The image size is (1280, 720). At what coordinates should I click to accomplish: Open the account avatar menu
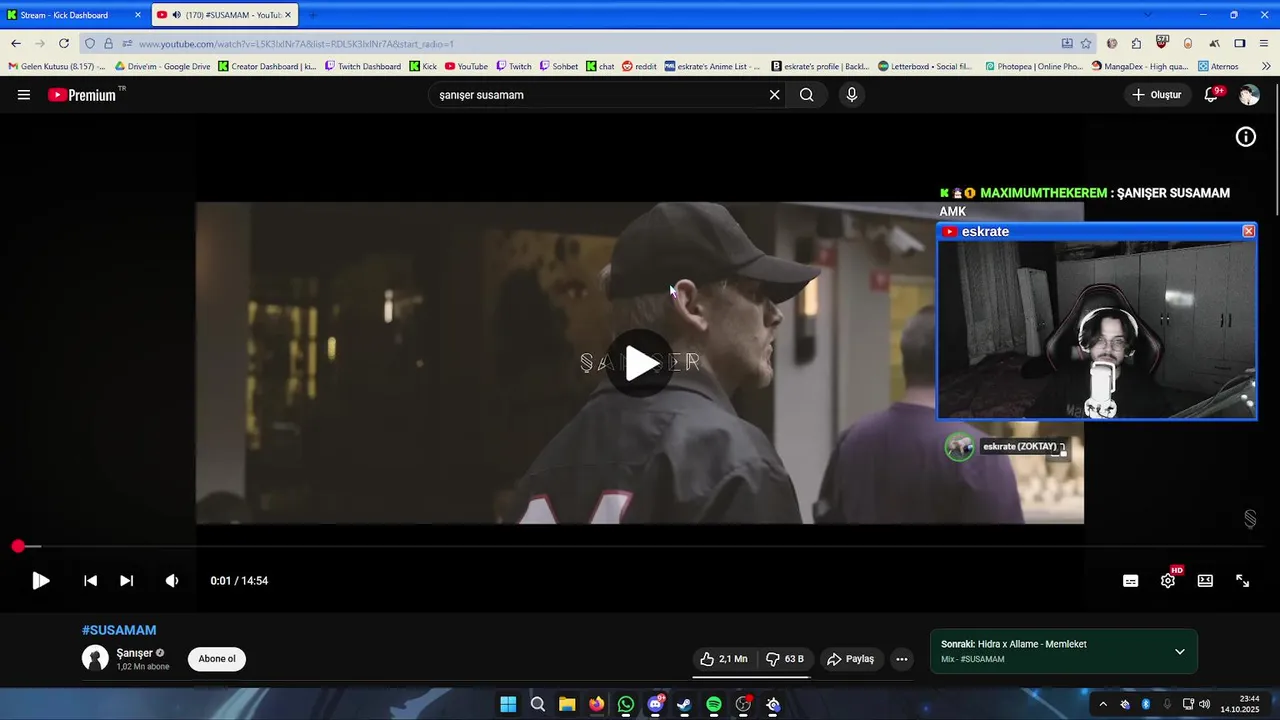1249,95
